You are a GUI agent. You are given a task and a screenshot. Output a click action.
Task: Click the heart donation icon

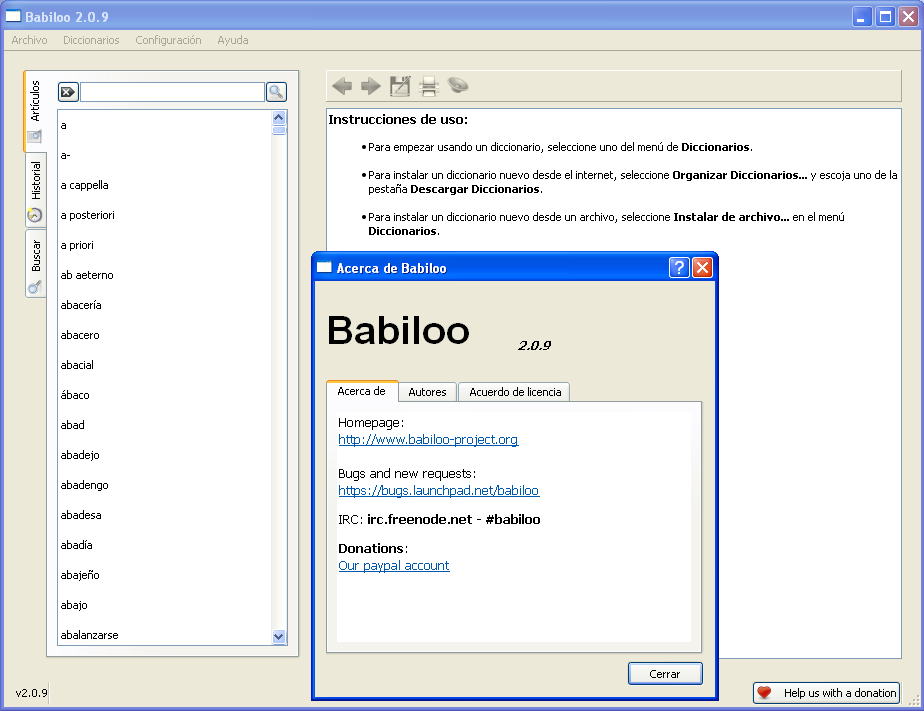764,693
